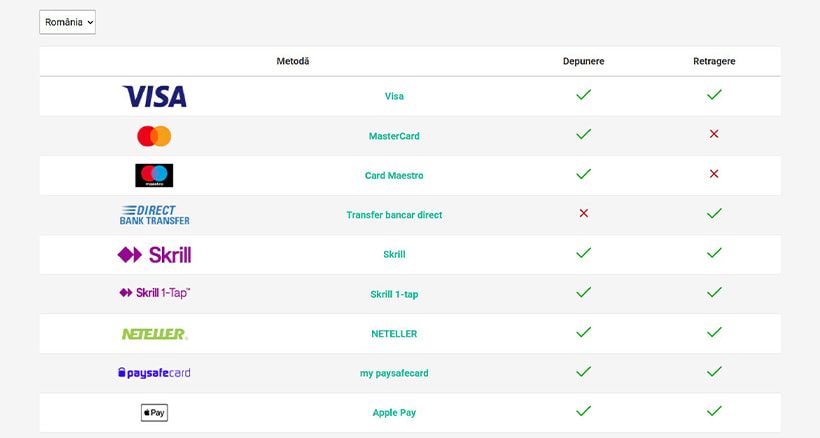Click NETELLER withdrawal checkmark
This screenshot has width=820, height=438.
(714, 332)
